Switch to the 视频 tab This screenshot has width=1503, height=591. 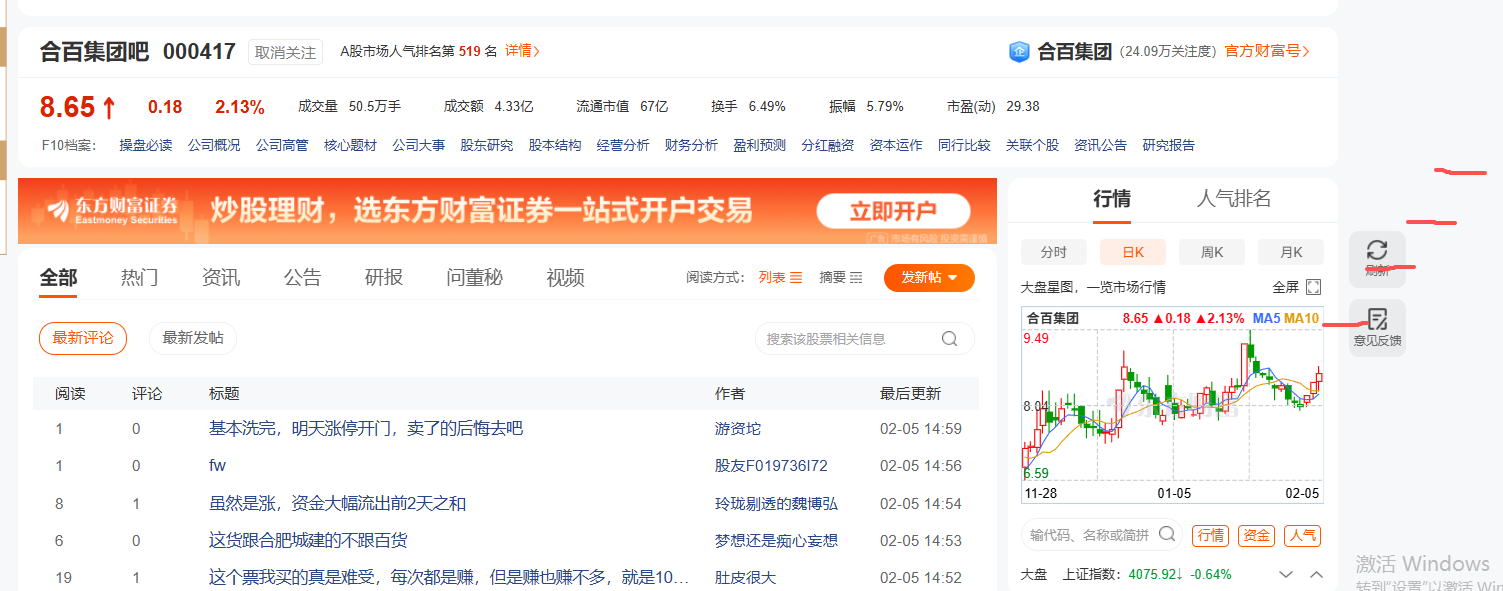click(x=566, y=278)
